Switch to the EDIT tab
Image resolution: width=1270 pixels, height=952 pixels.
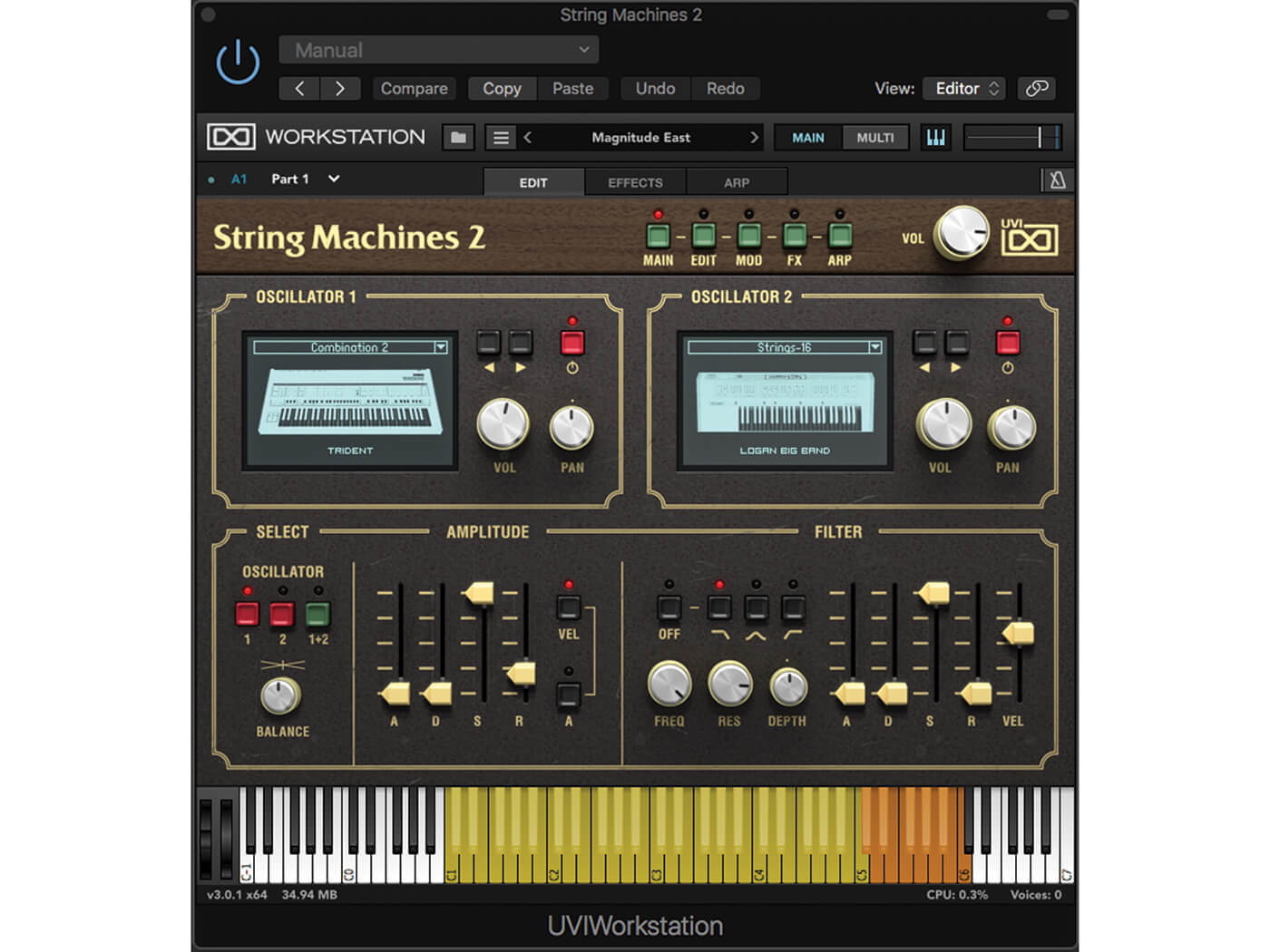[x=533, y=182]
